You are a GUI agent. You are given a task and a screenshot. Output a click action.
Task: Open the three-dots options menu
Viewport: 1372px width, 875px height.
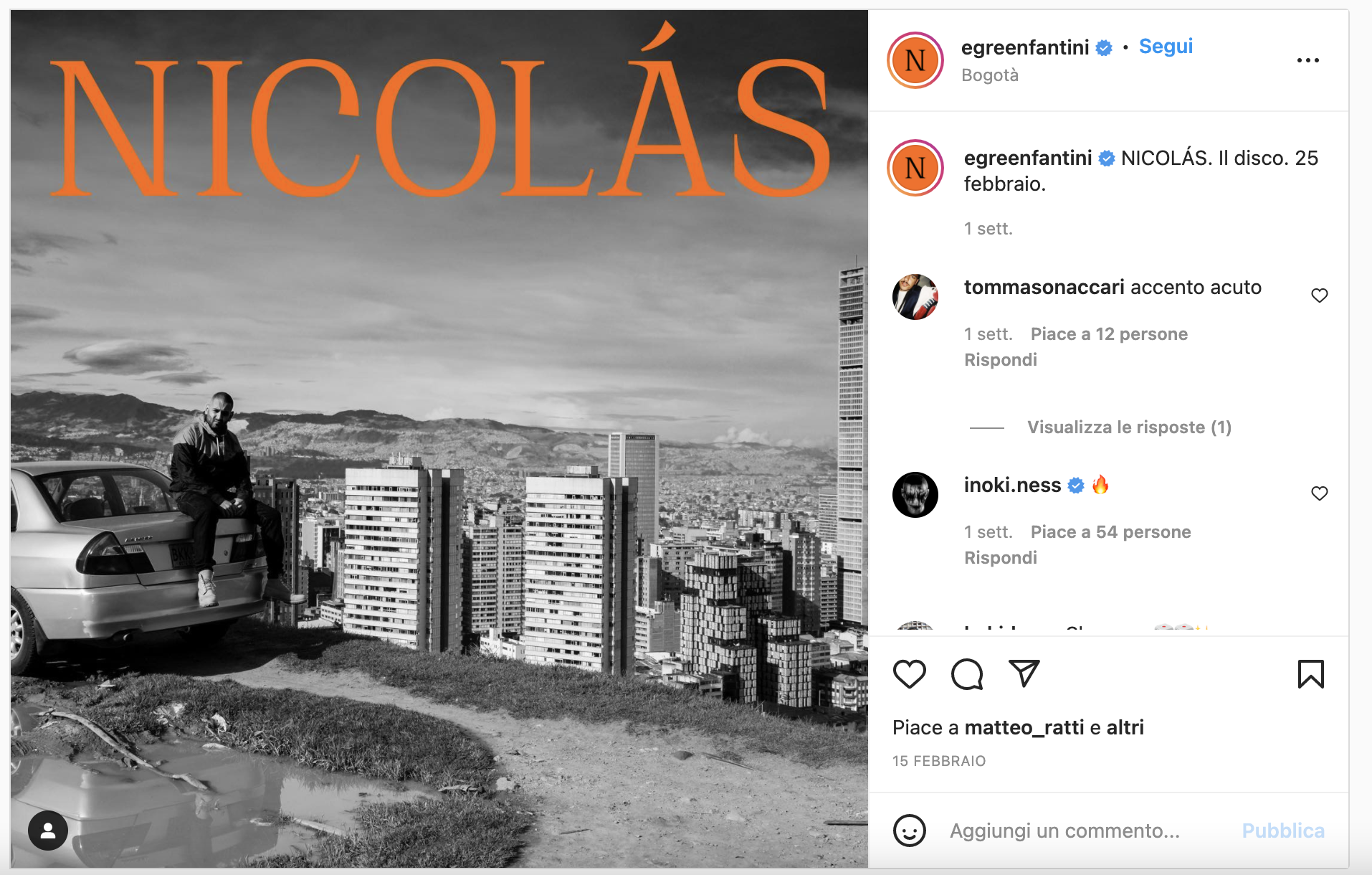1307,60
